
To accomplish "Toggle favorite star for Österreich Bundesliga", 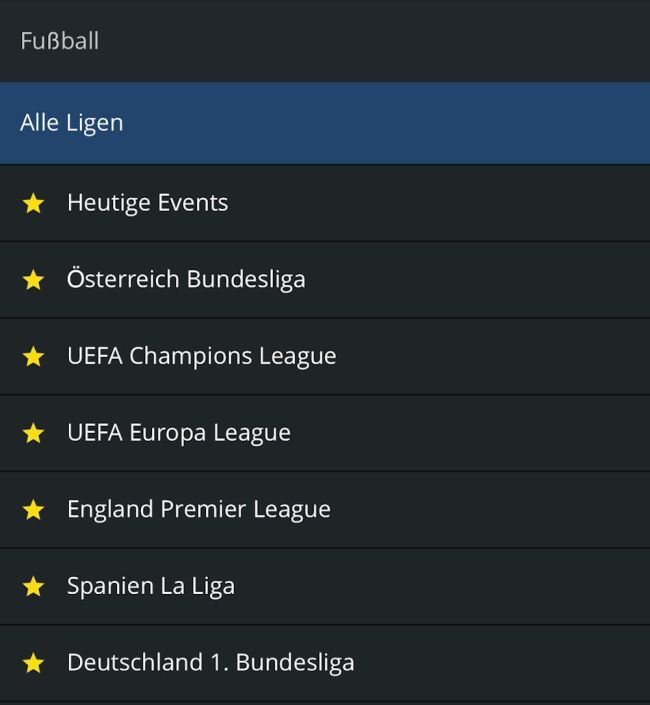I will (x=33, y=280).
